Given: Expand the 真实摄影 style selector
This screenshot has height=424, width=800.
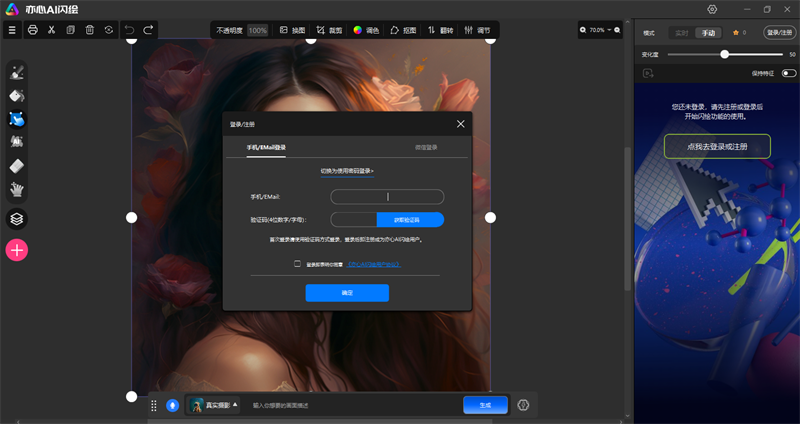Looking at the screenshot, I should [214, 405].
